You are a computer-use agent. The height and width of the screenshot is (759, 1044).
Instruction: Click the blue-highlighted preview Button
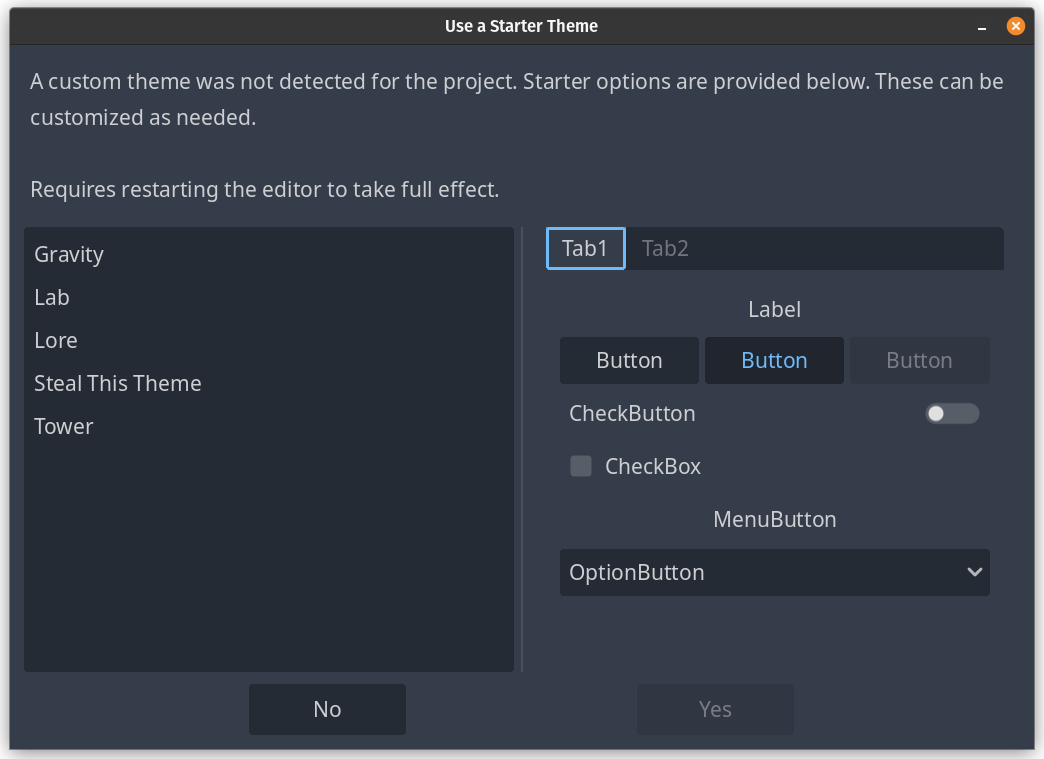774,361
